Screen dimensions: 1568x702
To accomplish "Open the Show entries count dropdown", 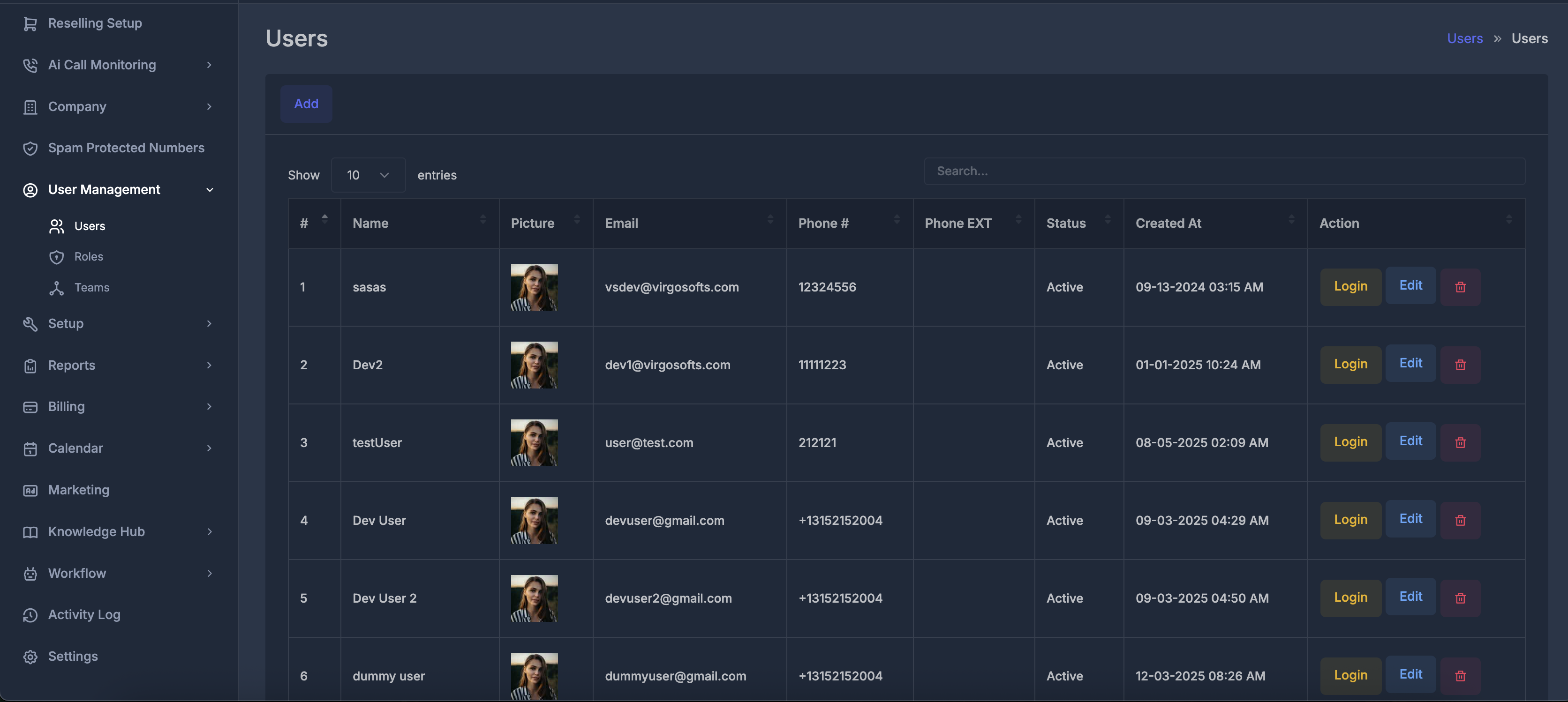I will point(368,175).
